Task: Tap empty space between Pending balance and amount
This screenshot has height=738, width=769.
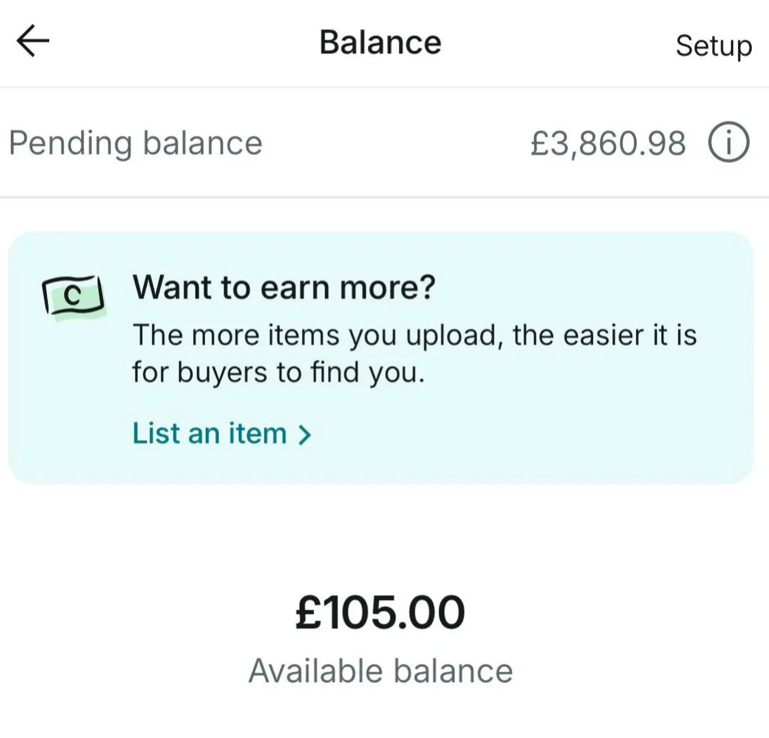Action: point(396,143)
